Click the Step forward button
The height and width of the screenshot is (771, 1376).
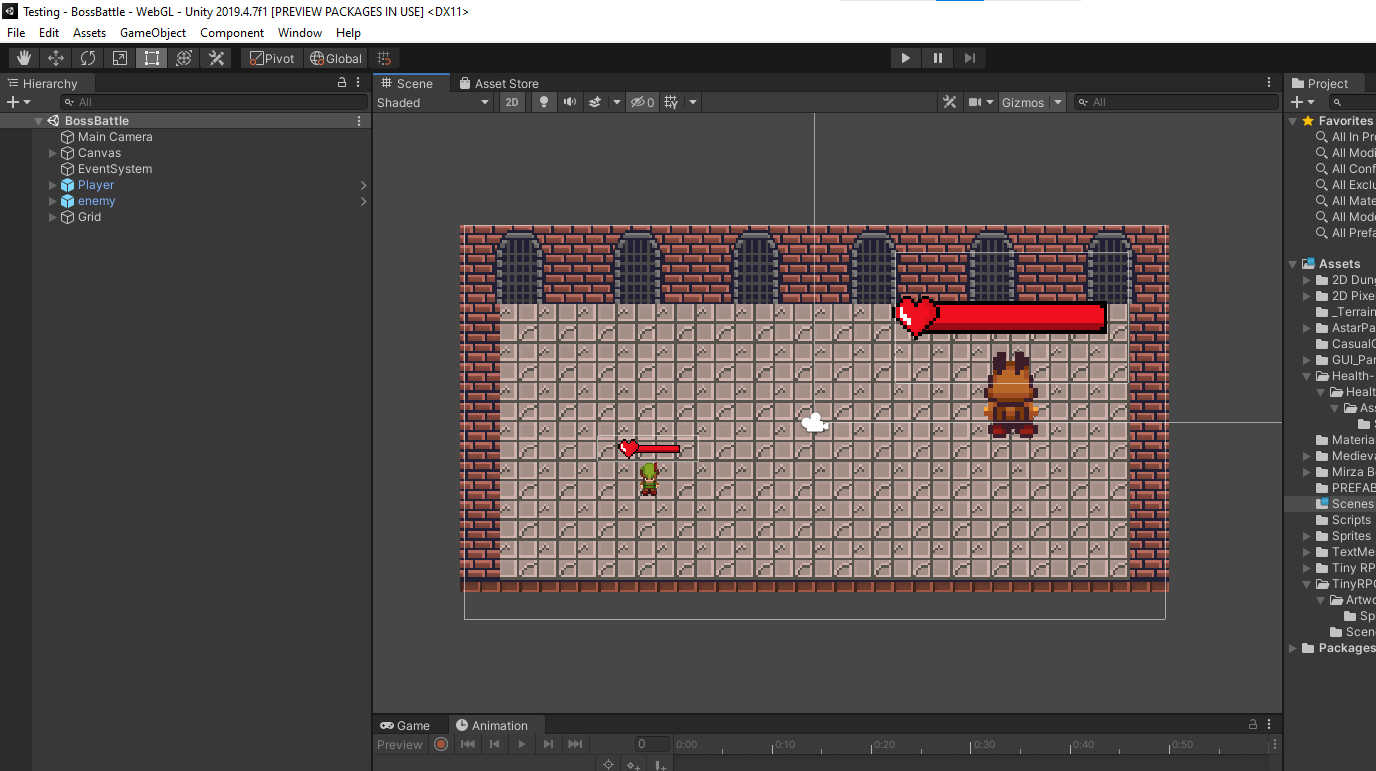pyautogui.click(x=969, y=58)
